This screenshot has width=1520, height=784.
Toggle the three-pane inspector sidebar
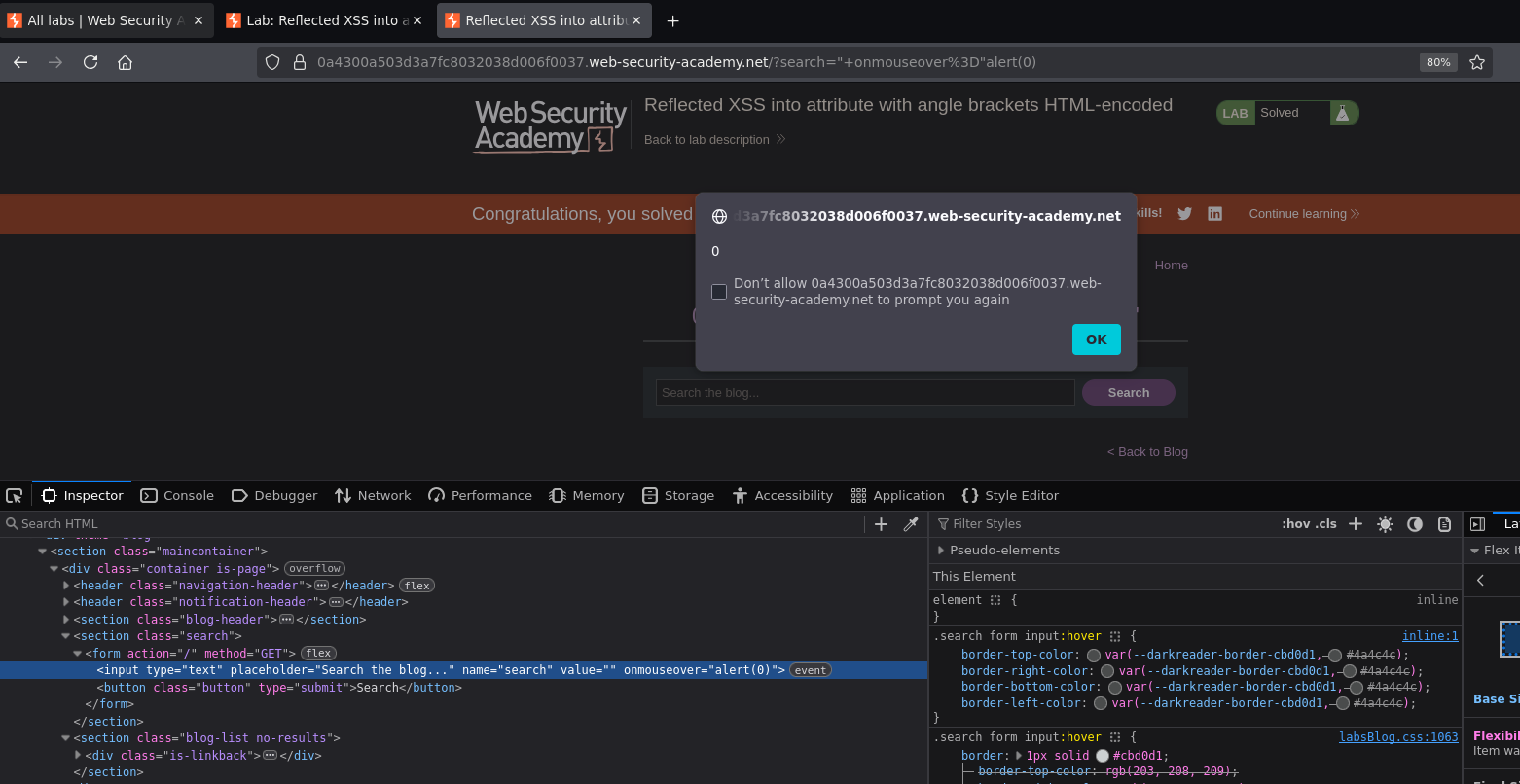(1477, 524)
